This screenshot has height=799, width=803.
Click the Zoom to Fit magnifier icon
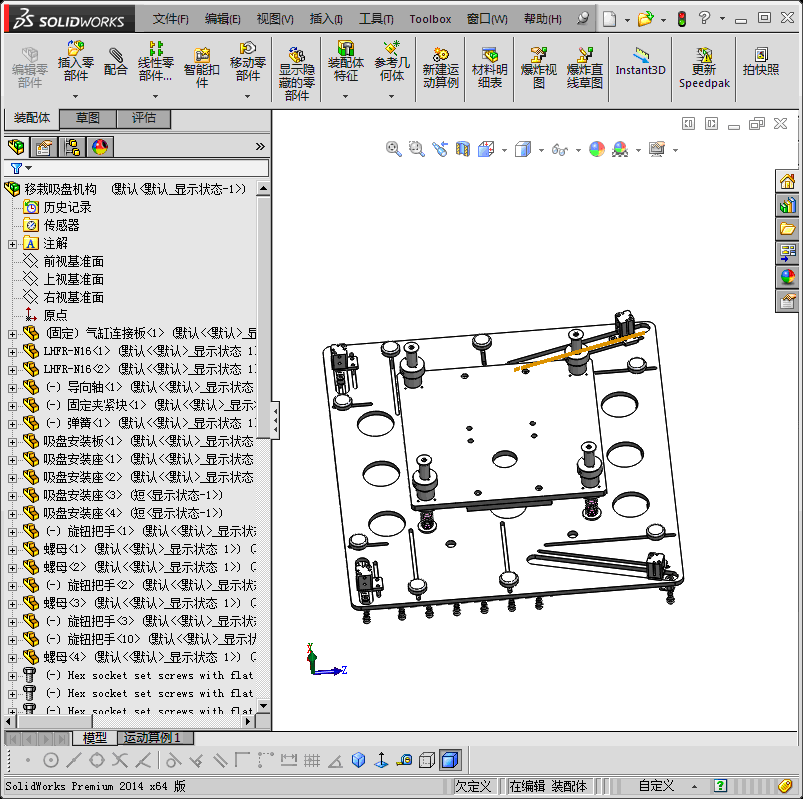[x=394, y=149]
